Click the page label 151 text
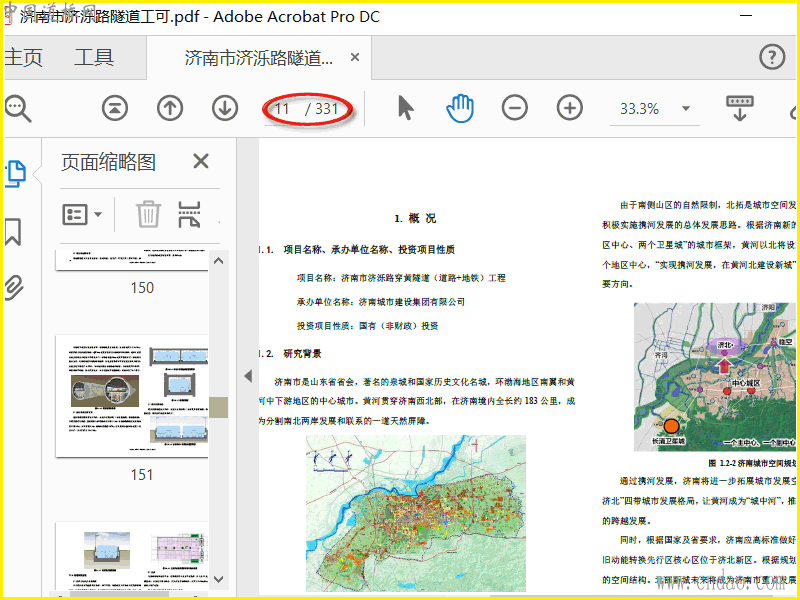Image resolution: width=800 pixels, height=600 pixels. (142, 474)
